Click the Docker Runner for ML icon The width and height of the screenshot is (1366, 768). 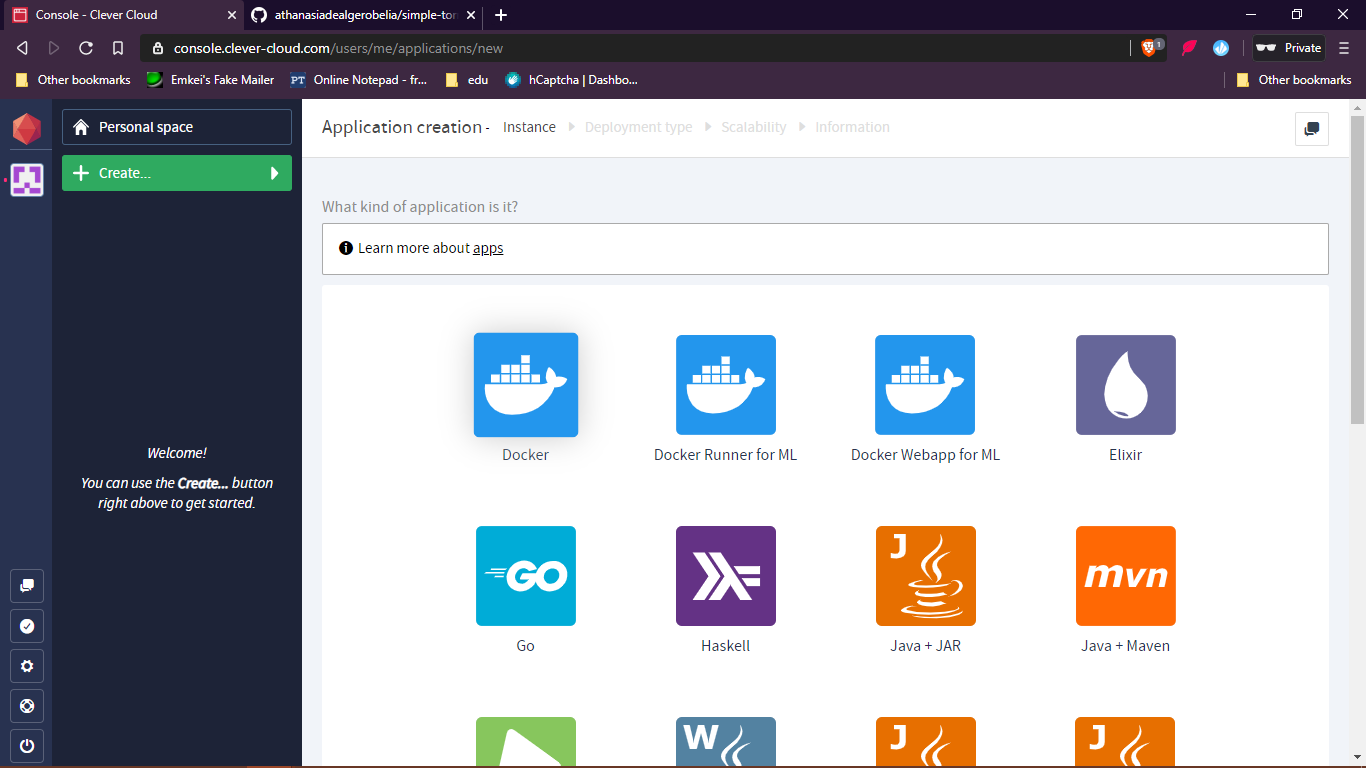click(x=725, y=385)
